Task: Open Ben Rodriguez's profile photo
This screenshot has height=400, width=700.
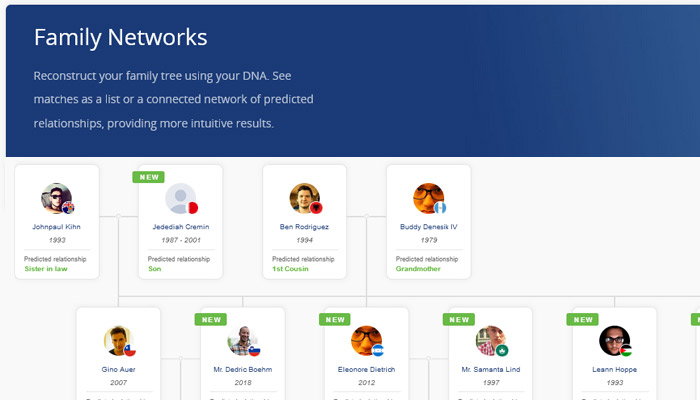Action: (304, 198)
